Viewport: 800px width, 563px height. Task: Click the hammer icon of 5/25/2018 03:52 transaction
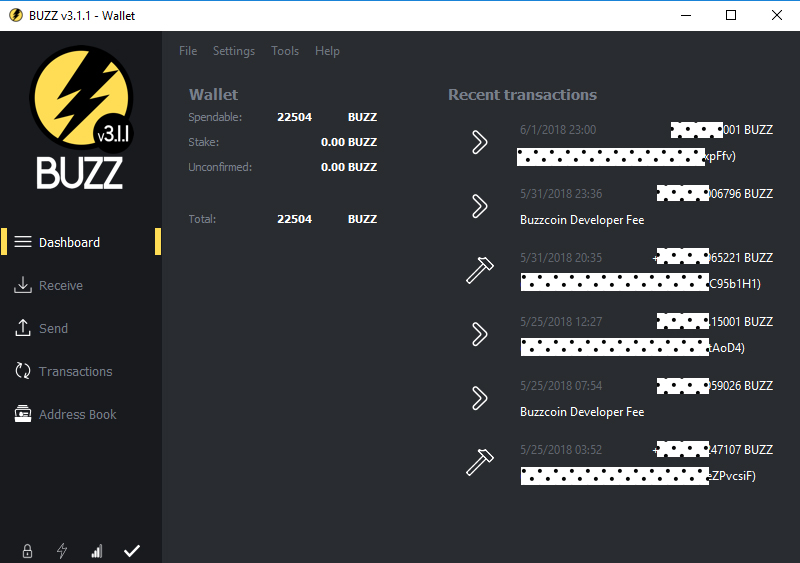[x=480, y=462]
